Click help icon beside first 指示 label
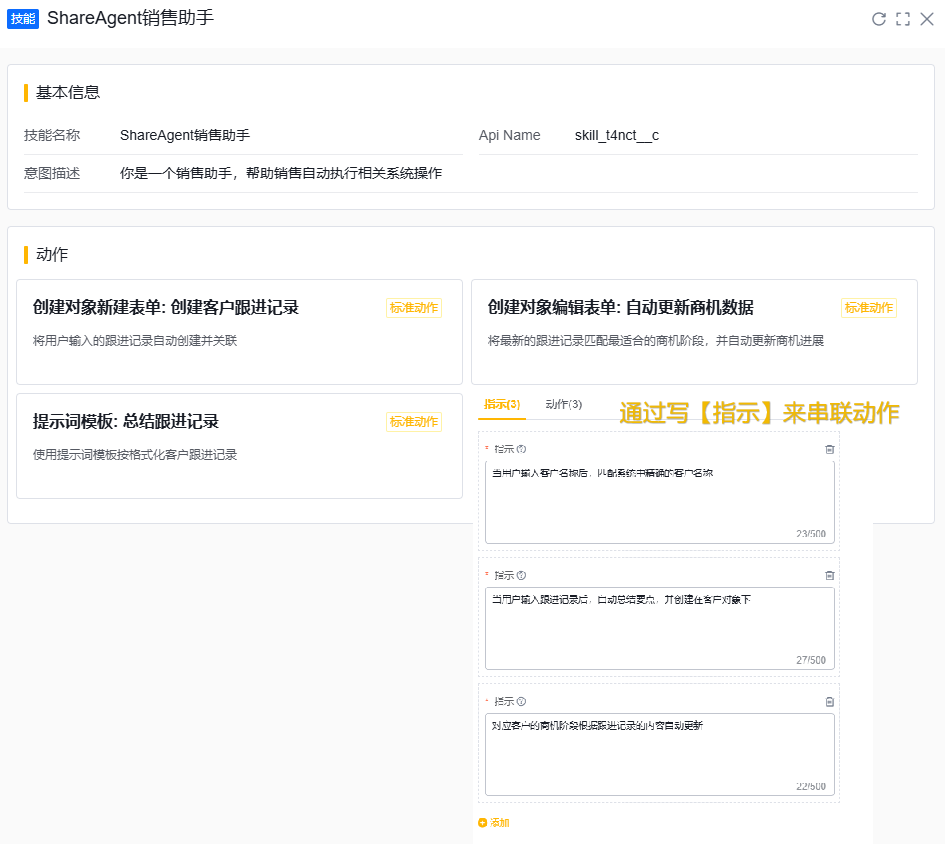 point(522,449)
